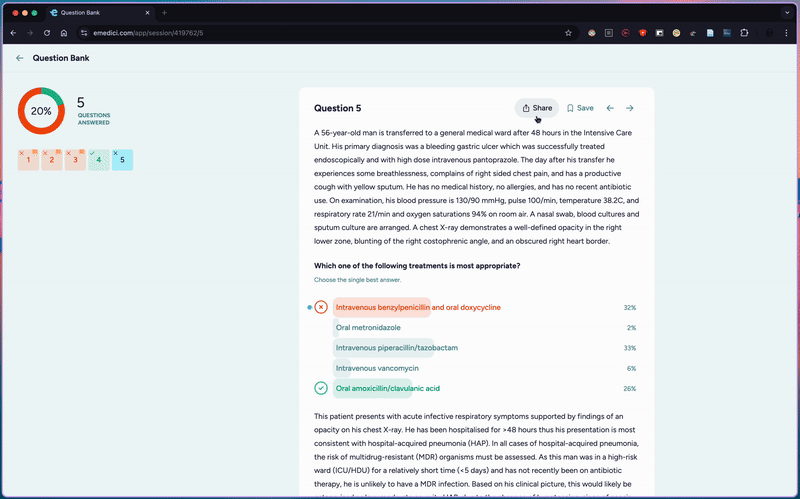This screenshot has width=800, height=499.
Task: Go to next question arrow
Action: 630,108
